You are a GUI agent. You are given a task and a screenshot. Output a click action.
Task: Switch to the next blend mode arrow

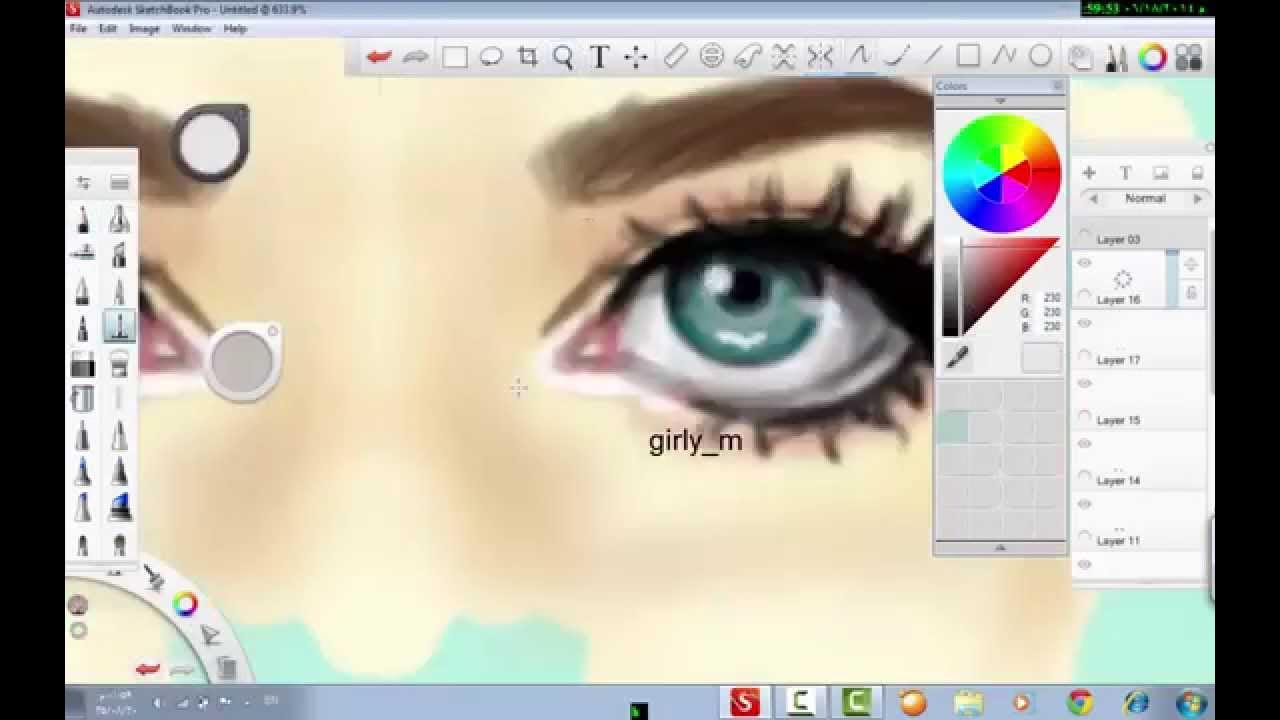coord(1197,199)
